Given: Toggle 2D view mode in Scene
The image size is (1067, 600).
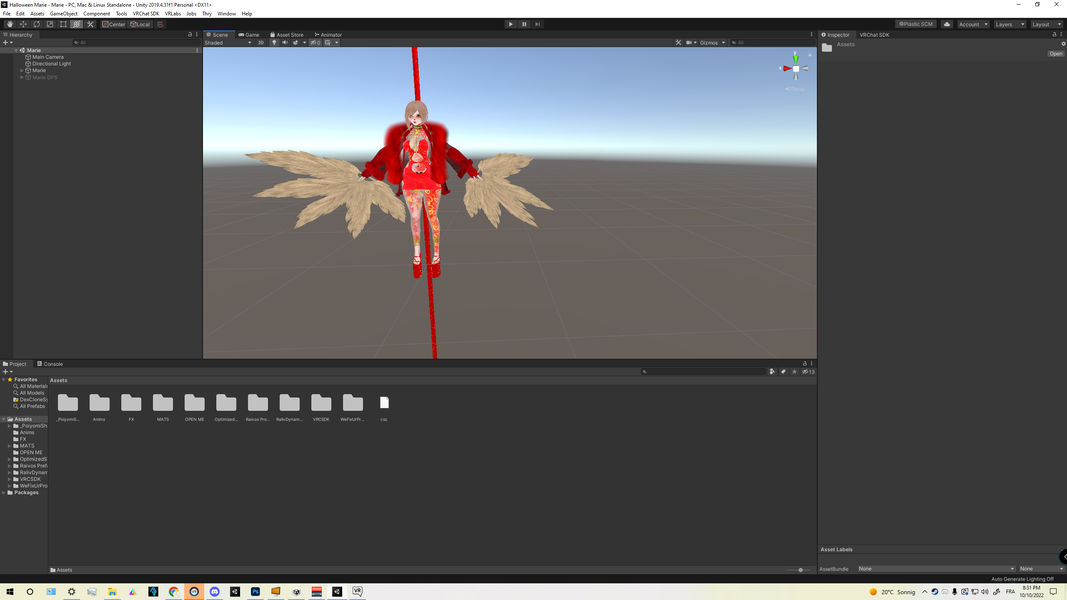Looking at the screenshot, I should point(261,43).
